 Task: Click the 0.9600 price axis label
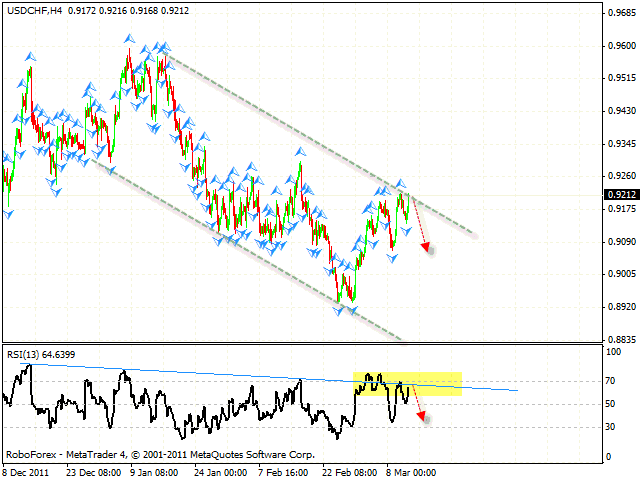pyautogui.click(x=620, y=46)
